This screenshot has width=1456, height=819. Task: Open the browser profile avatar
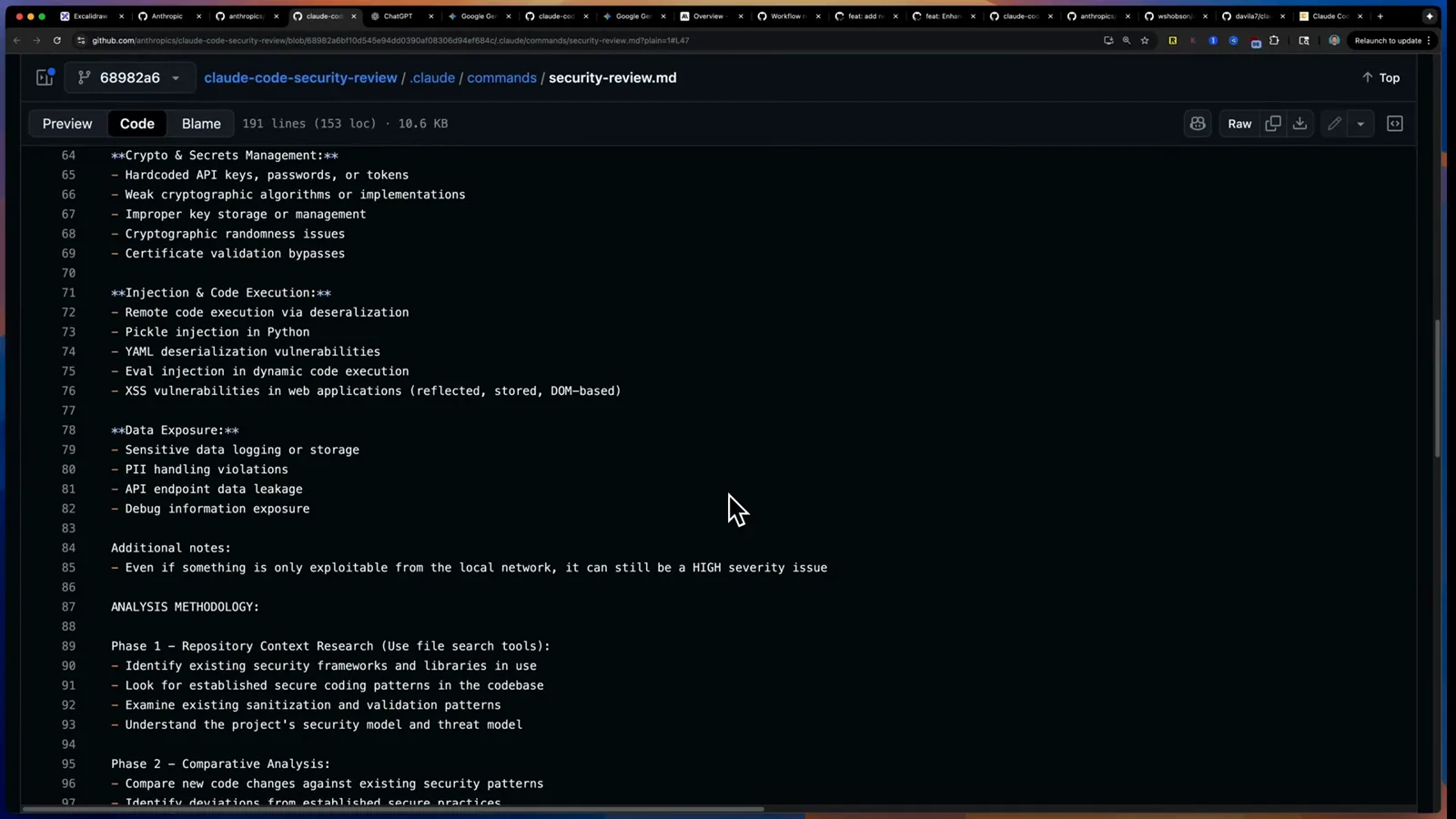click(x=1334, y=40)
